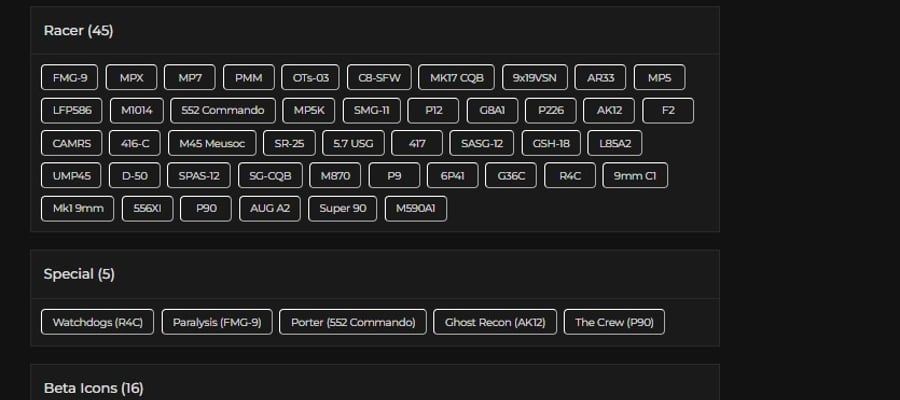900x400 pixels.
Task: Click the M590A1 tag
Action: click(x=416, y=209)
